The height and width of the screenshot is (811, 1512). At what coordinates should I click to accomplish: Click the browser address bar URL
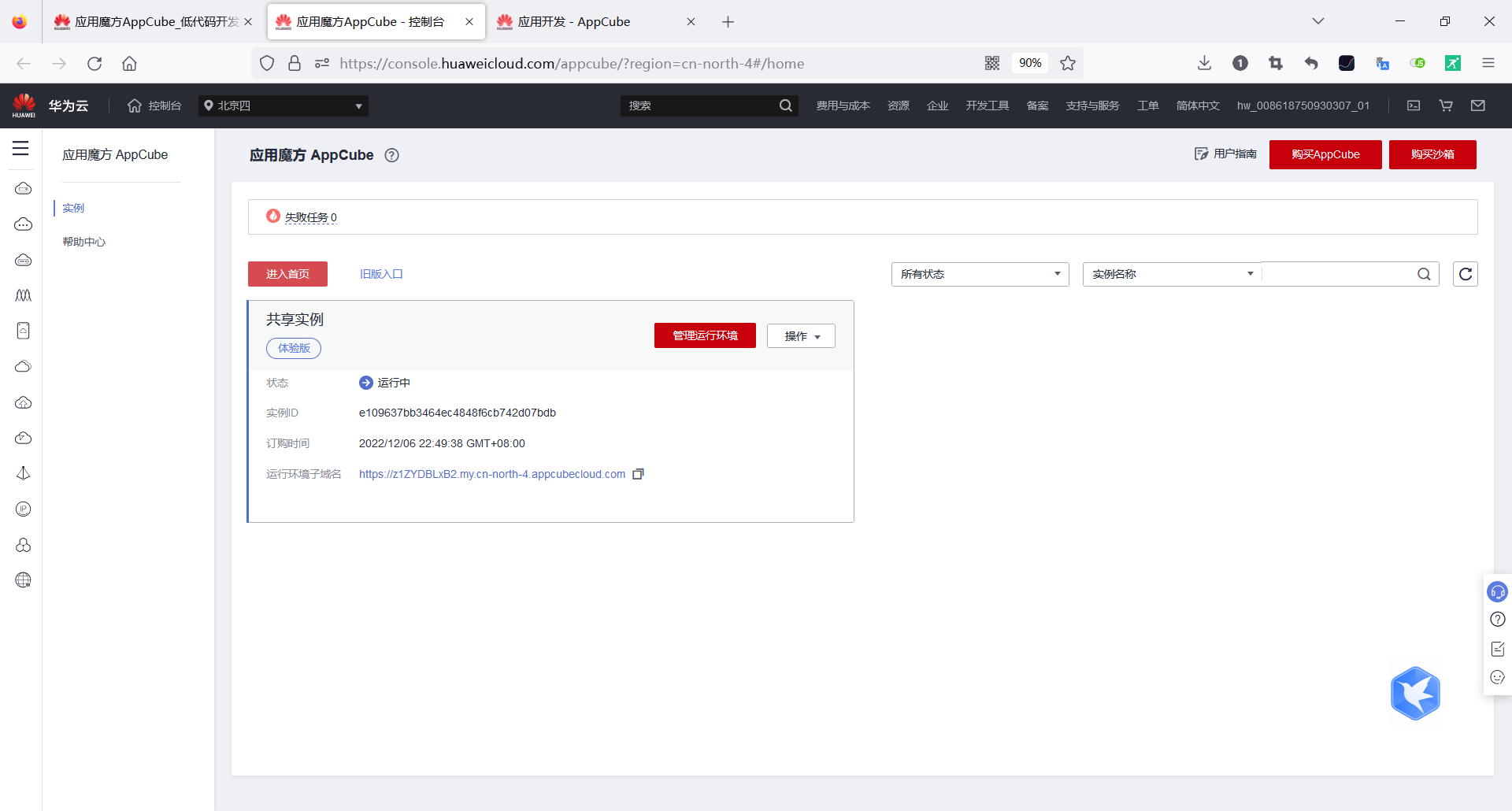click(572, 63)
